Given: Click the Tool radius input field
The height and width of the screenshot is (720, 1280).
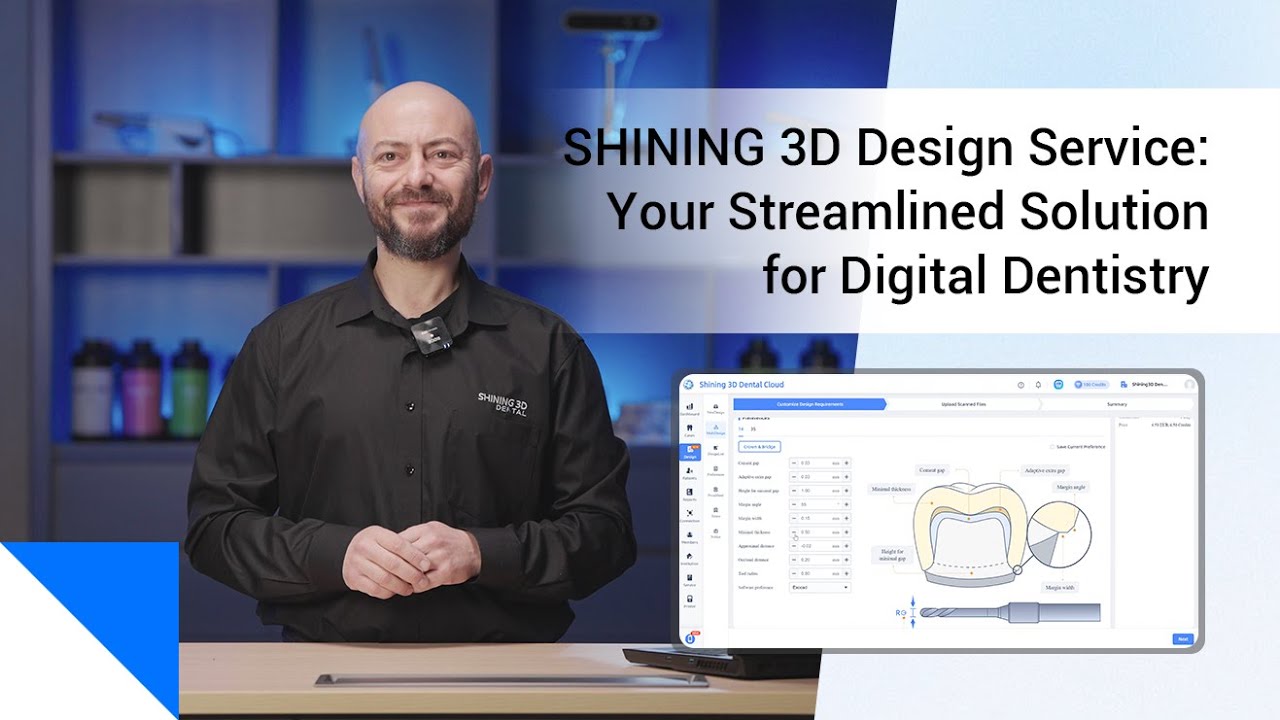Looking at the screenshot, I should tap(820, 573).
